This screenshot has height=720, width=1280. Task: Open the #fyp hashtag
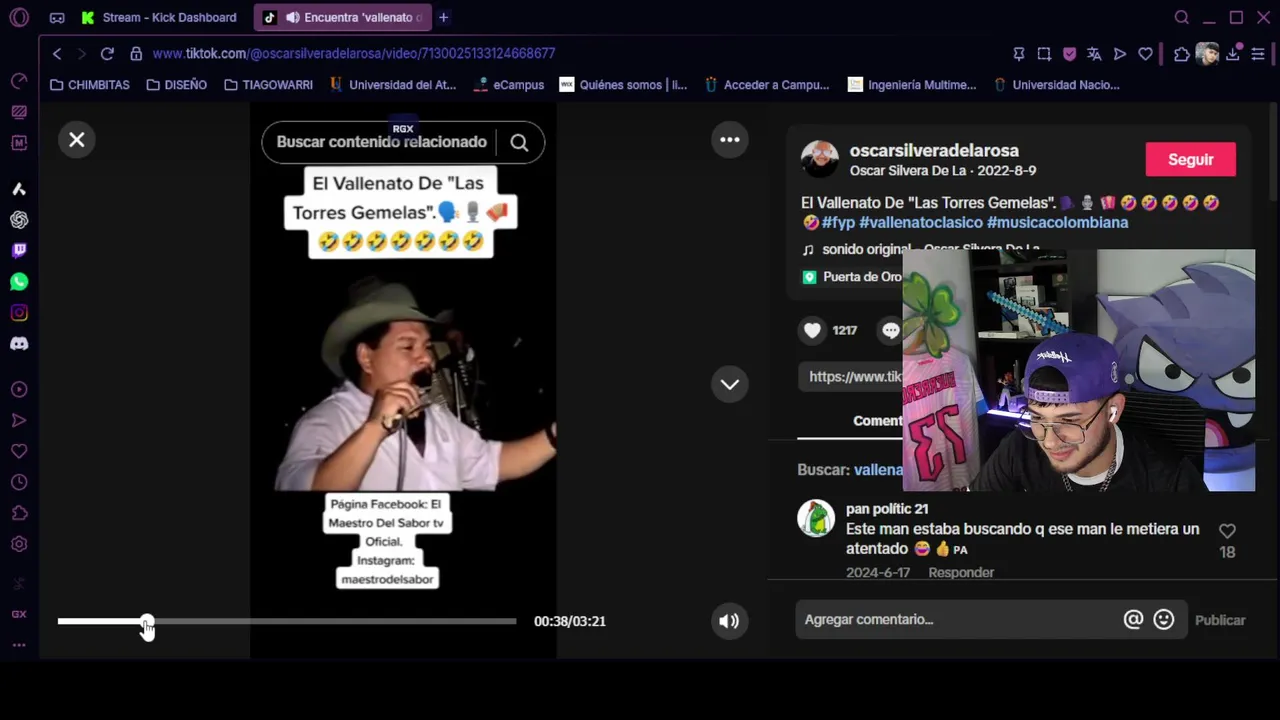838,222
